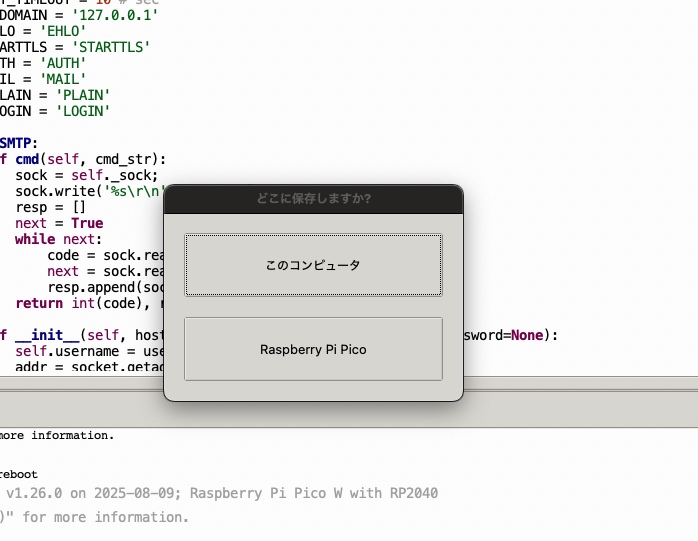The image size is (698, 541).
Task: Click the 'PLAIN' string constant
Action: coord(83,95)
